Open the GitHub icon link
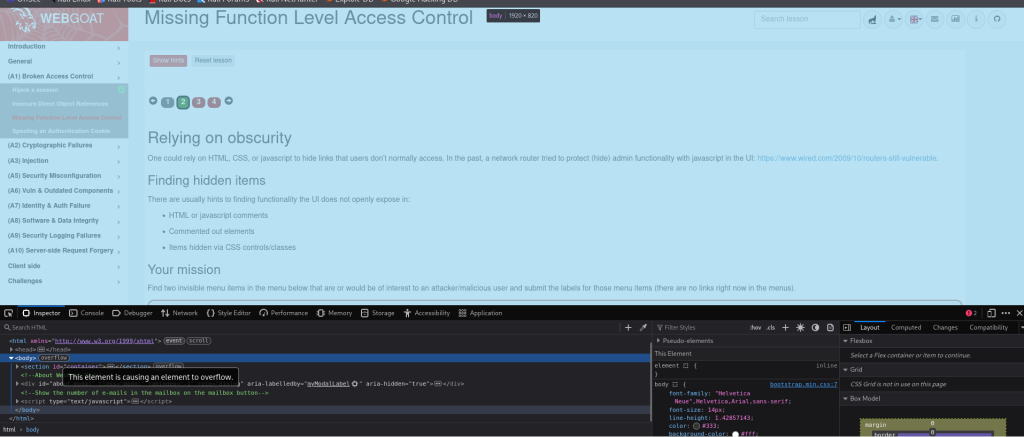This screenshot has width=1024, height=437. point(997,20)
